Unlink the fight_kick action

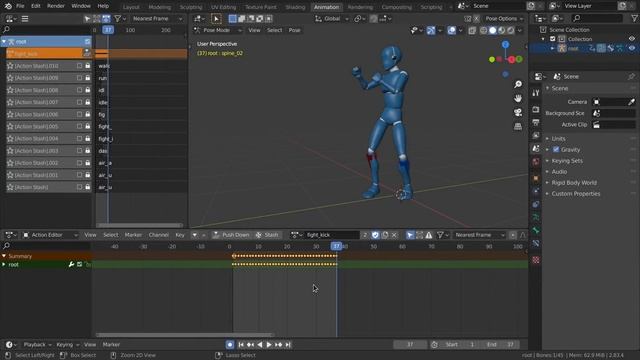tap(394, 235)
